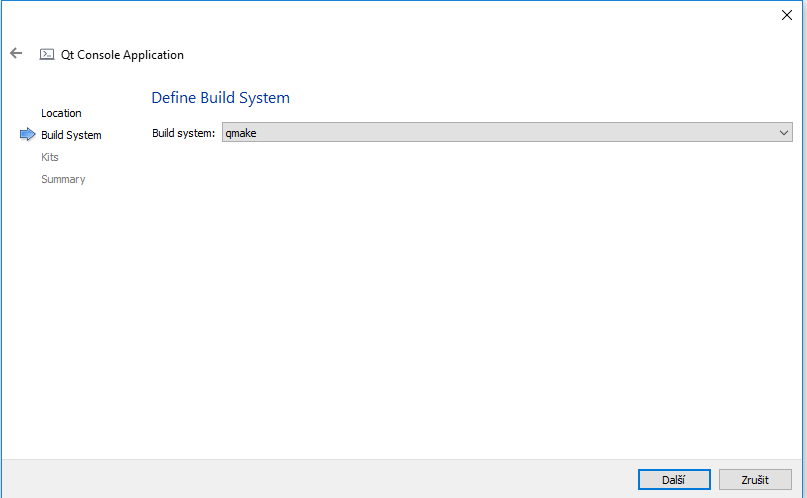Click the Define Build System heading
The image size is (807, 498).
click(220, 98)
